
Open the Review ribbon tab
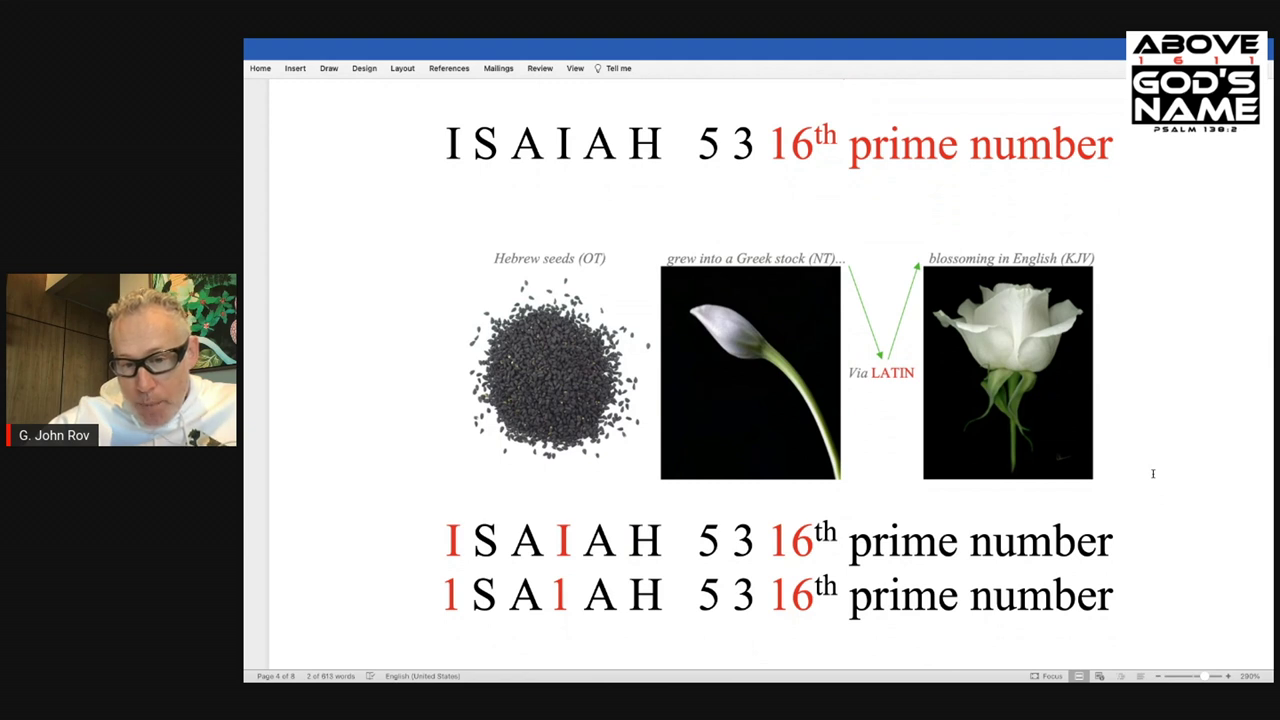click(x=540, y=69)
